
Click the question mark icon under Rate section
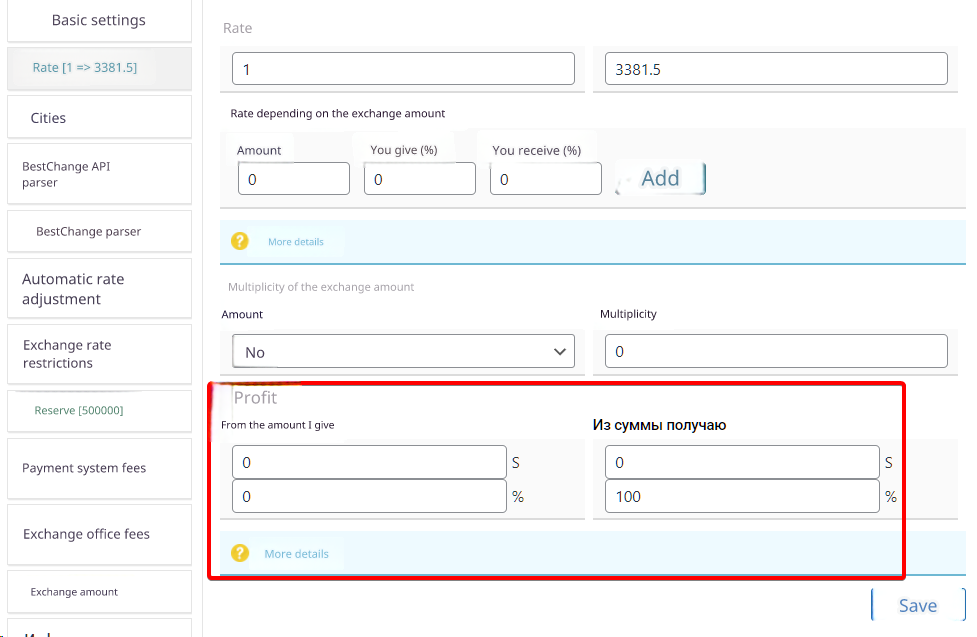(239, 241)
